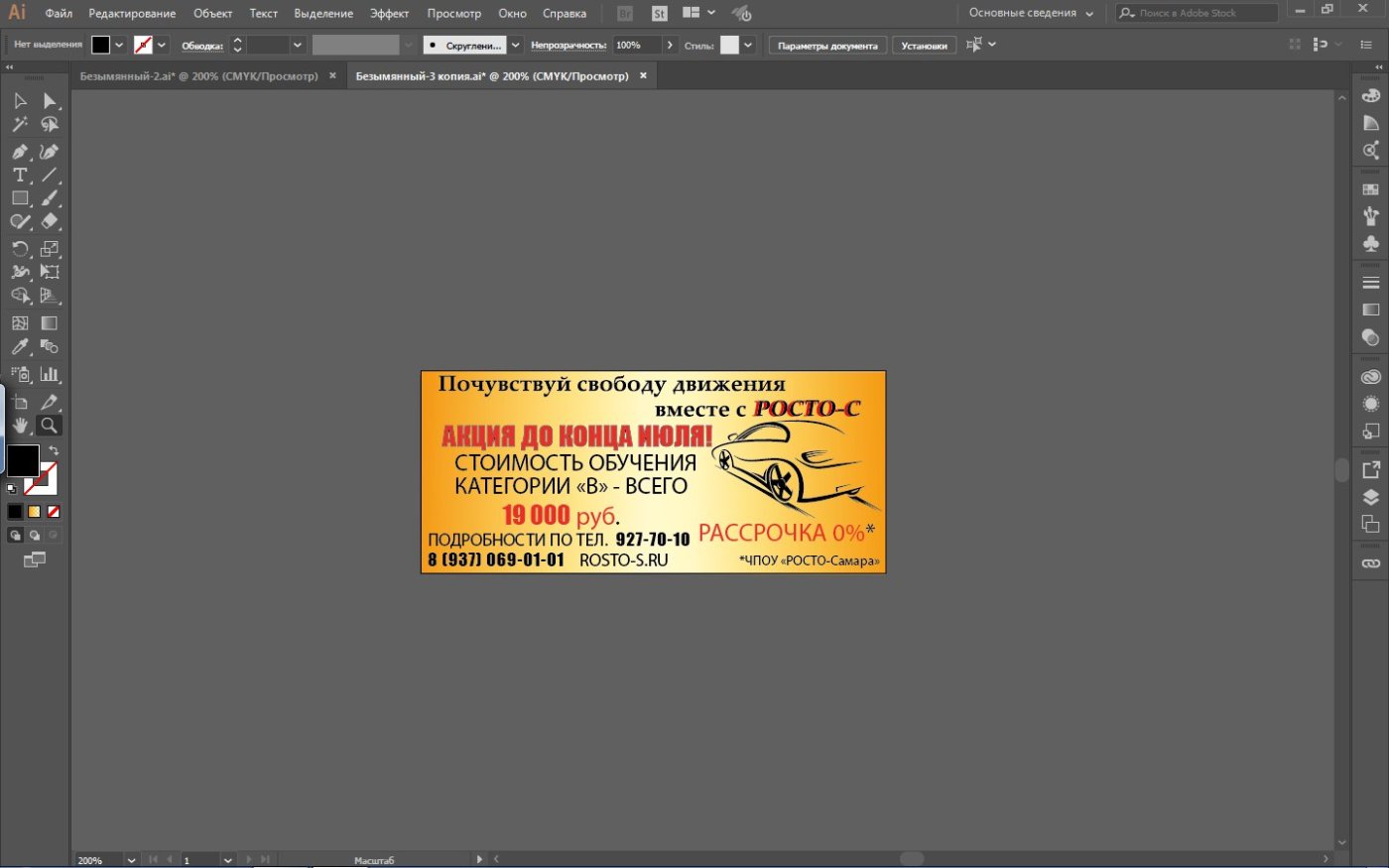Choose the Paintbrush tool
The image size is (1389, 868).
(x=50, y=198)
